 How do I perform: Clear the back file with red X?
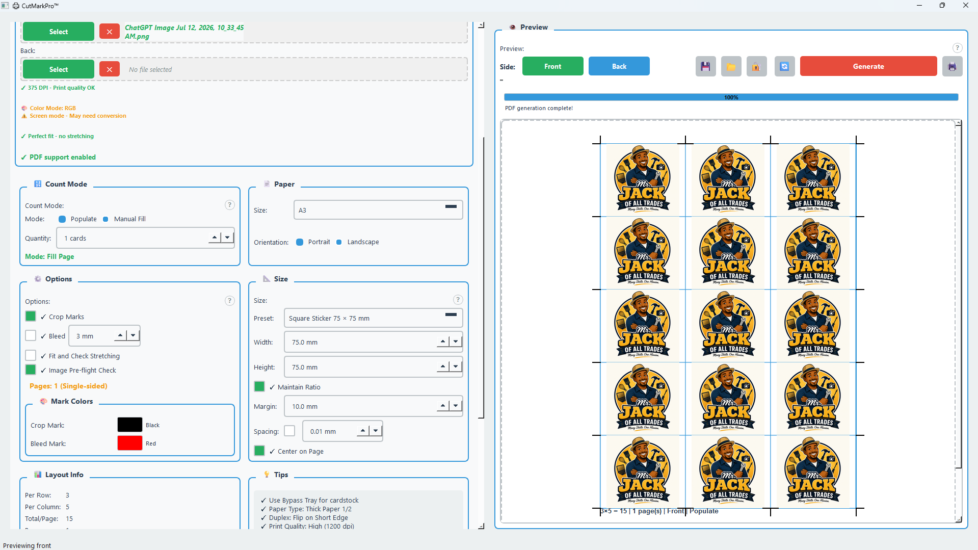pyautogui.click(x=109, y=69)
